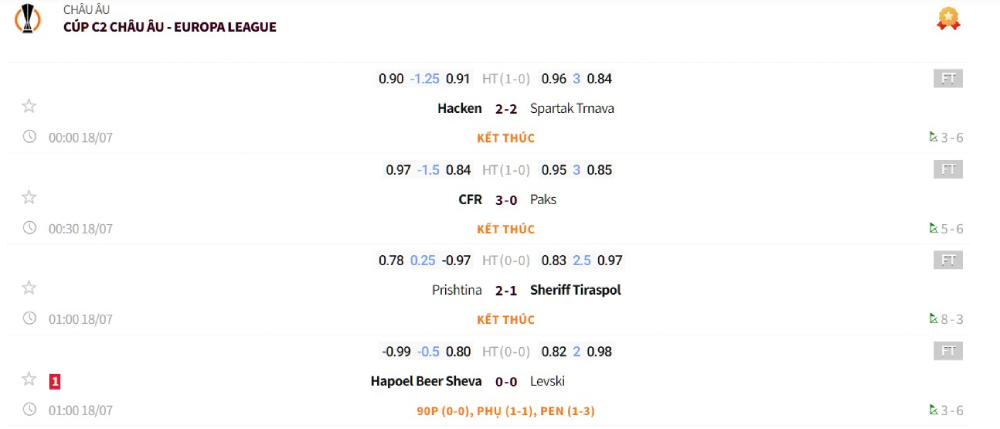This screenshot has height=429, width=1000.
Task: Favorite the Hacken vs Spartak Trnava match
Action: 29,107
